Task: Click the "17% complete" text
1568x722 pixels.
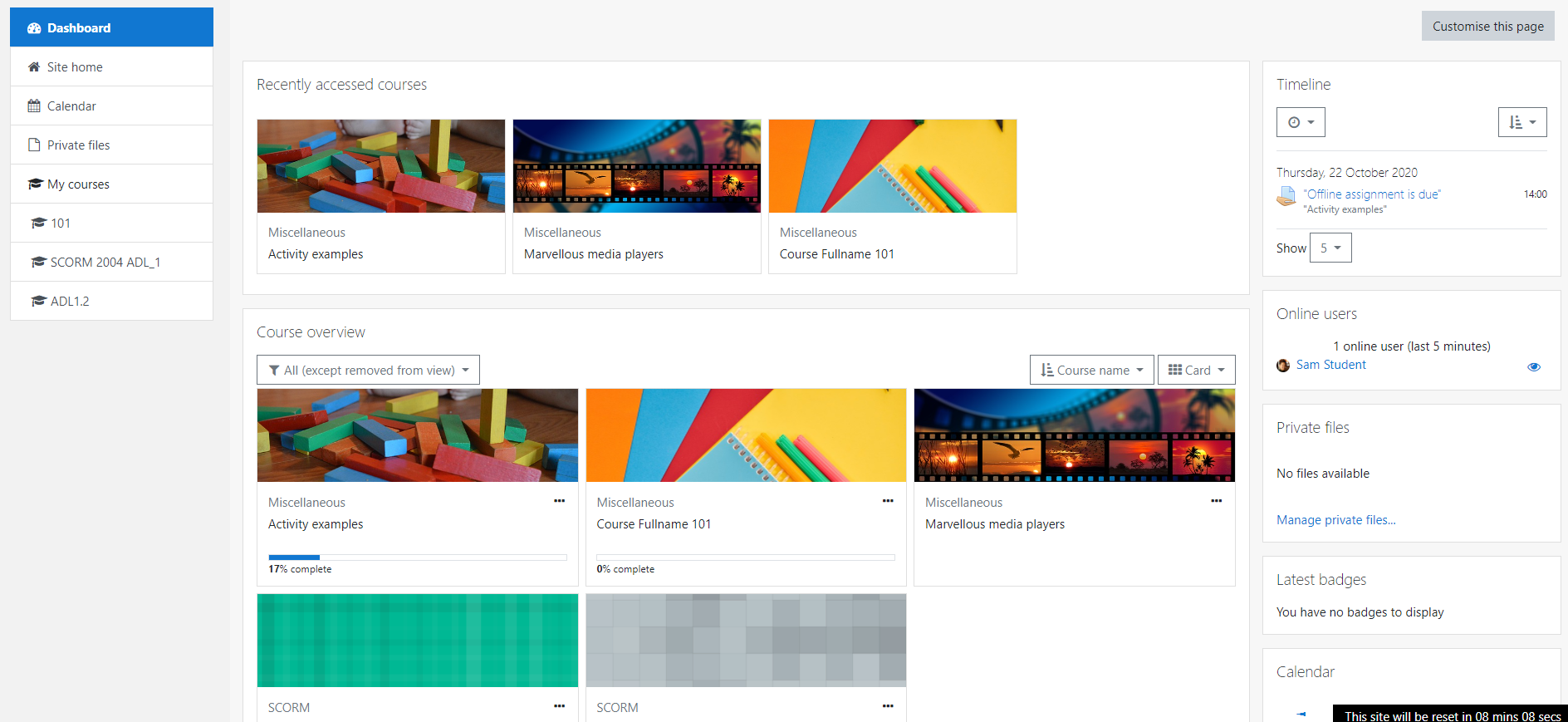Action: click(300, 569)
